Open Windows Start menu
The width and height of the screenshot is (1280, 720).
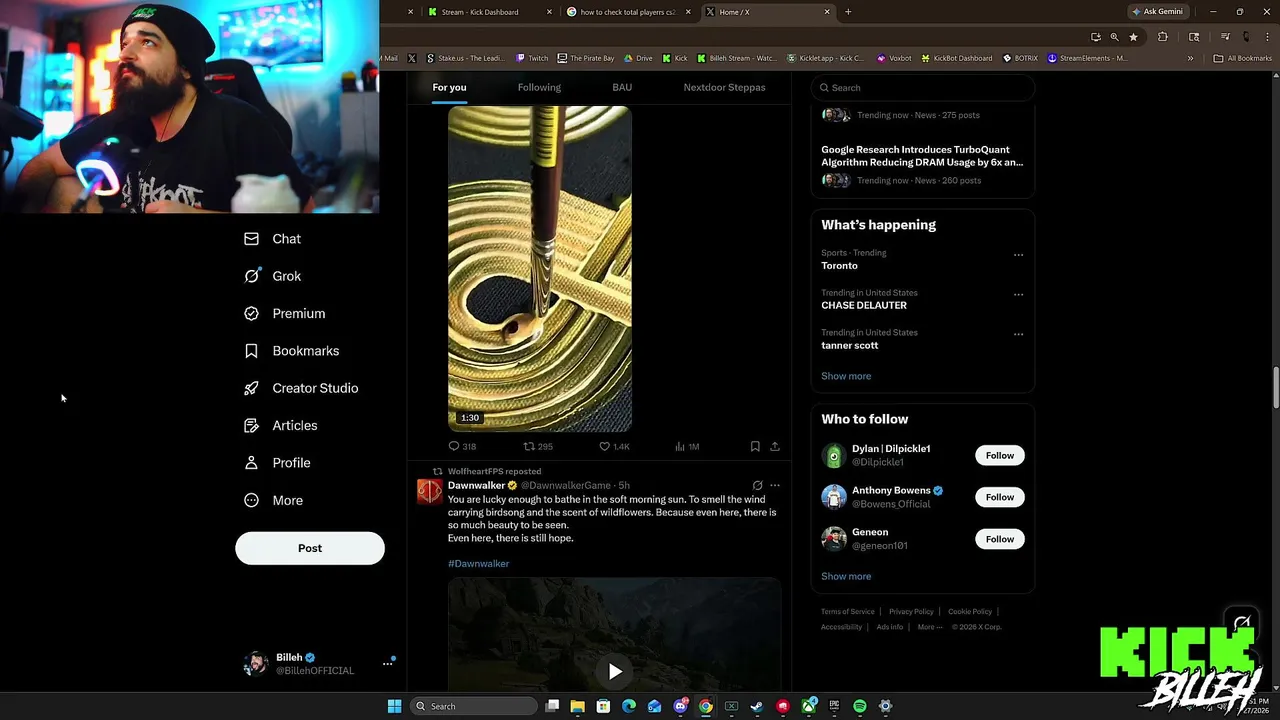[x=394, y=706]
